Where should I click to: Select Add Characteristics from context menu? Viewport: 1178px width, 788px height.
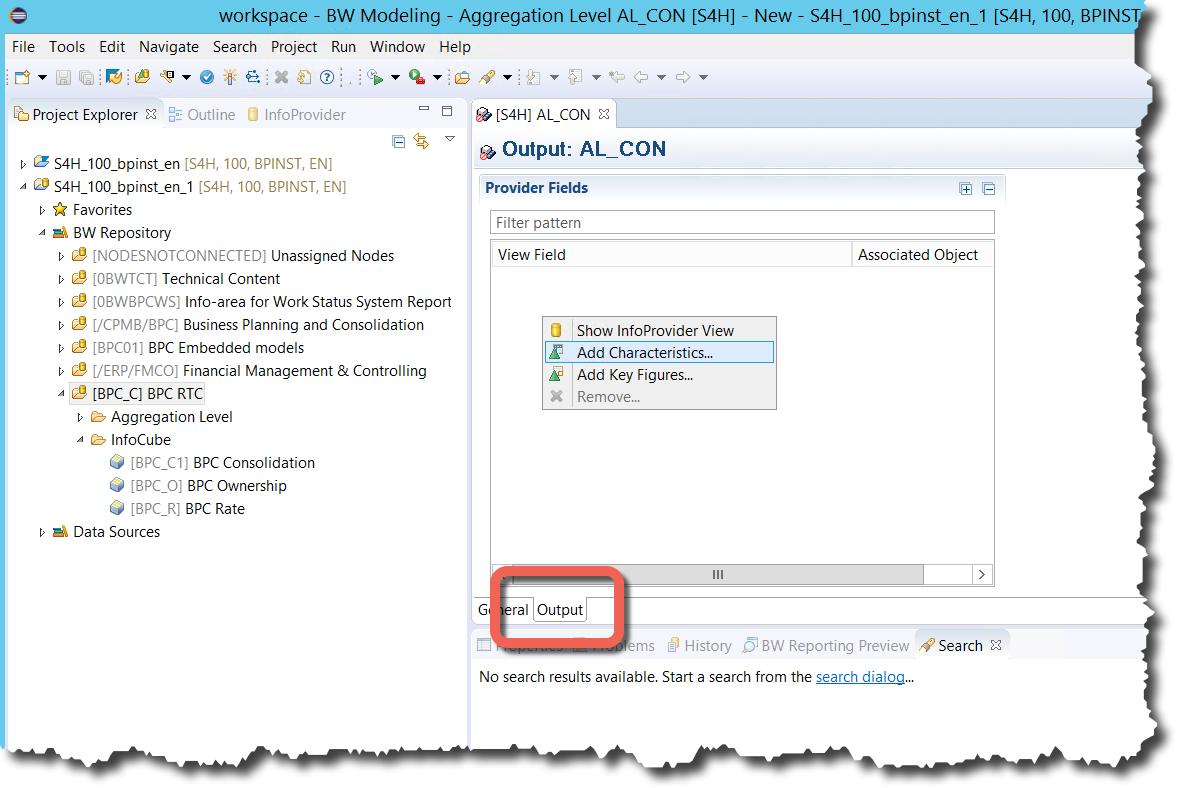tap(644, 352)
